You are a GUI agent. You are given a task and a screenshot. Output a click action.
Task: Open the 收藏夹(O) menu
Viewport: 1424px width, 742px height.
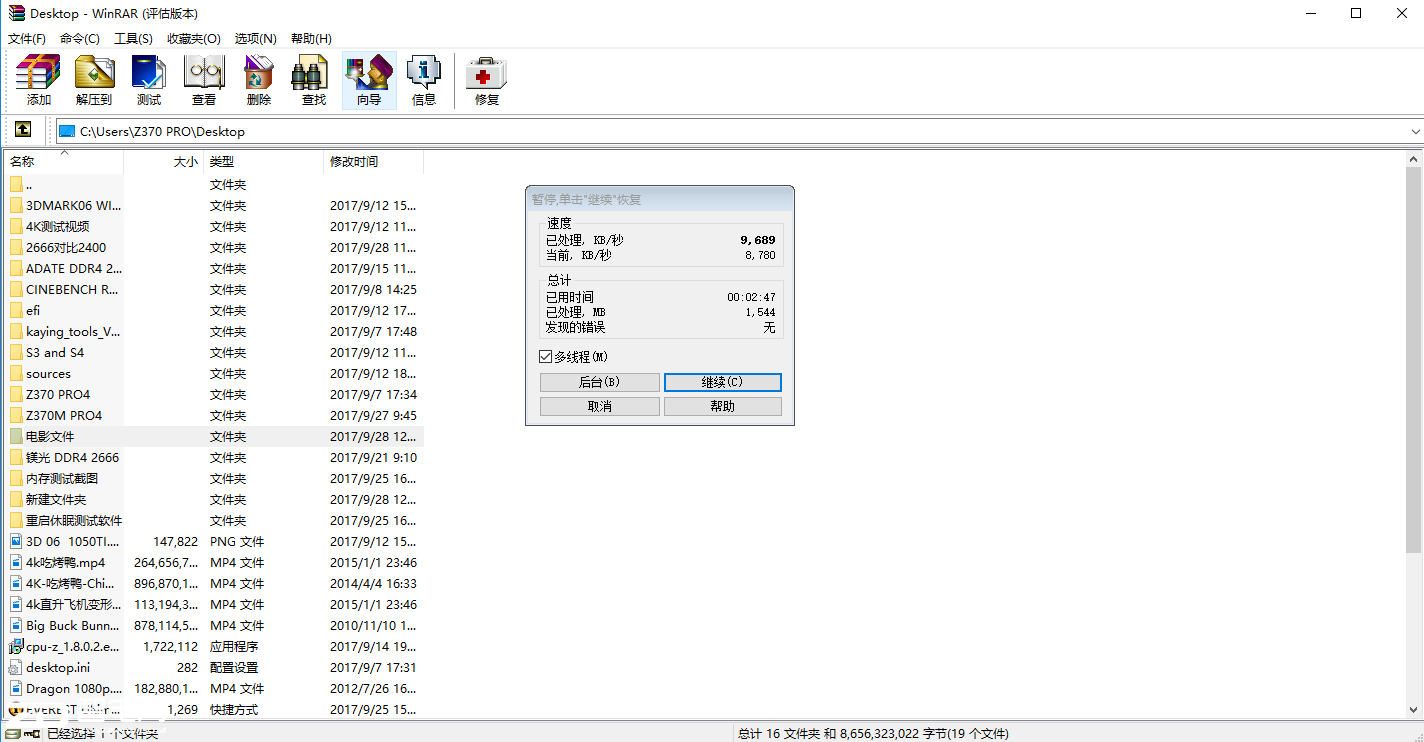pos(194,38)
